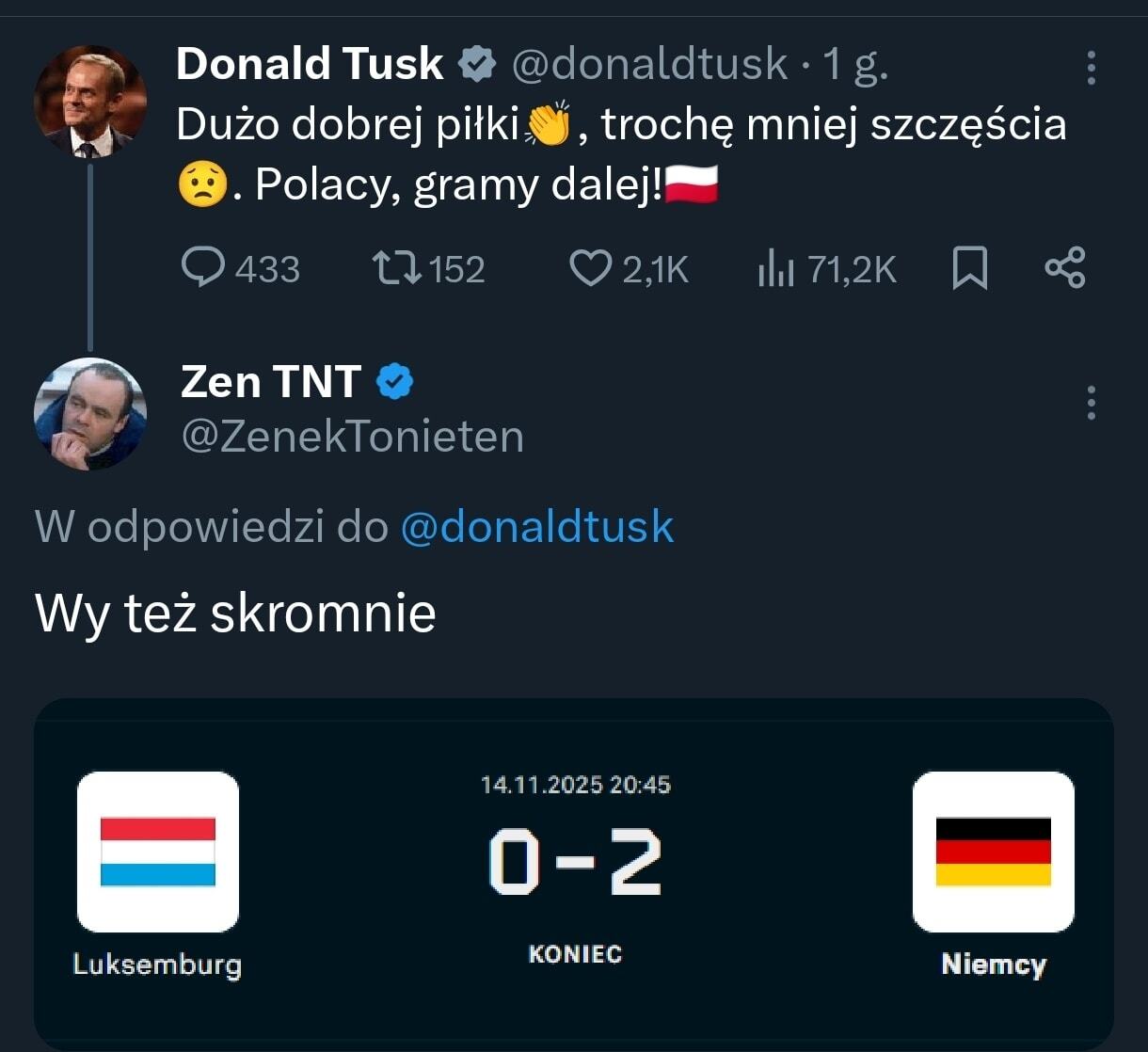Image resolution: width=1148 pixels, height=1052 pixels.
Task: Open Zen TNT's profile avatar
Action: point(90,414)
